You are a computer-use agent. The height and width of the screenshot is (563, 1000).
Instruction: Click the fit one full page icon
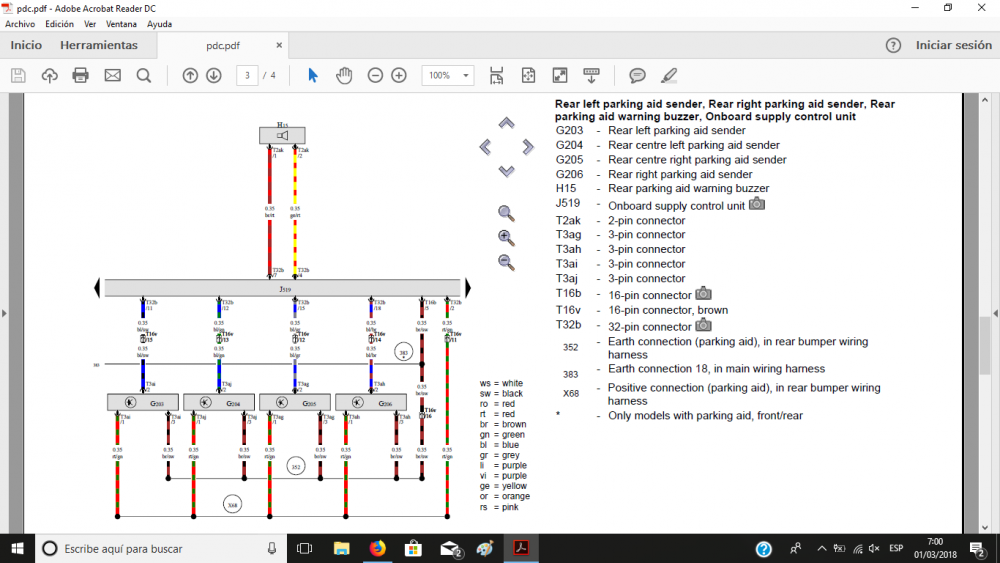tap(528, 75)
